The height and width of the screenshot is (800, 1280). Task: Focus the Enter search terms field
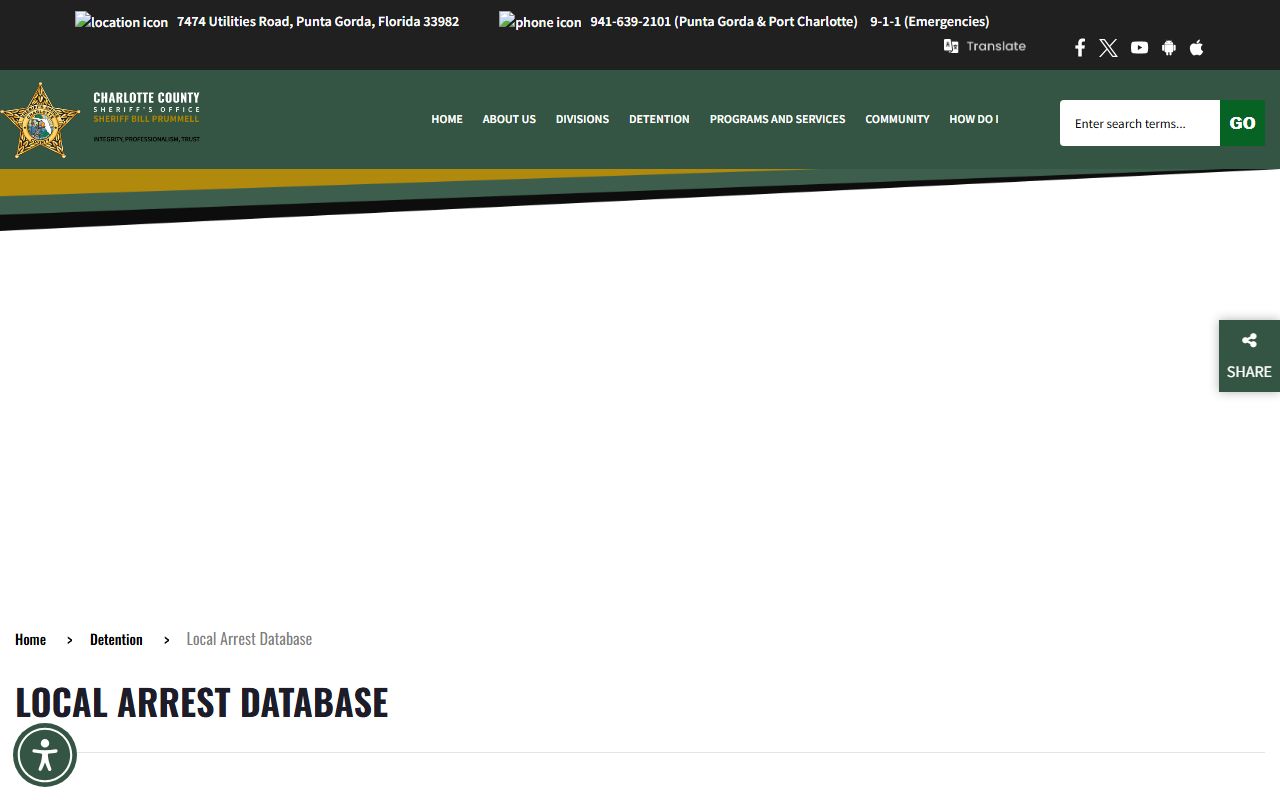1140,123
